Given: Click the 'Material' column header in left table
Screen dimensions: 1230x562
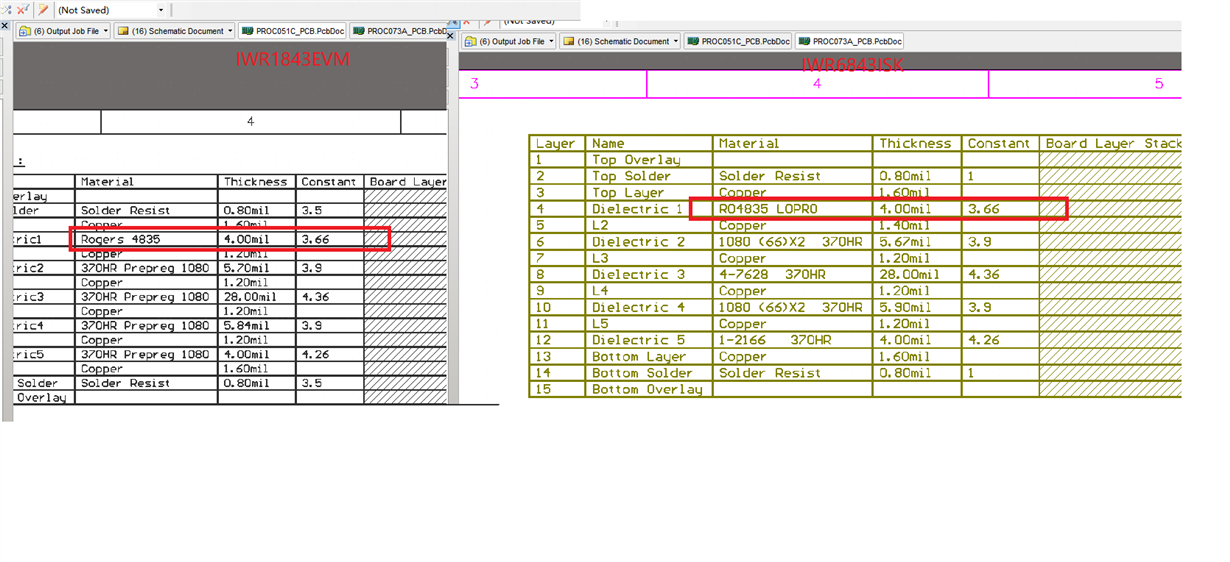Looking at the screenshot, I should coord(147,182).
